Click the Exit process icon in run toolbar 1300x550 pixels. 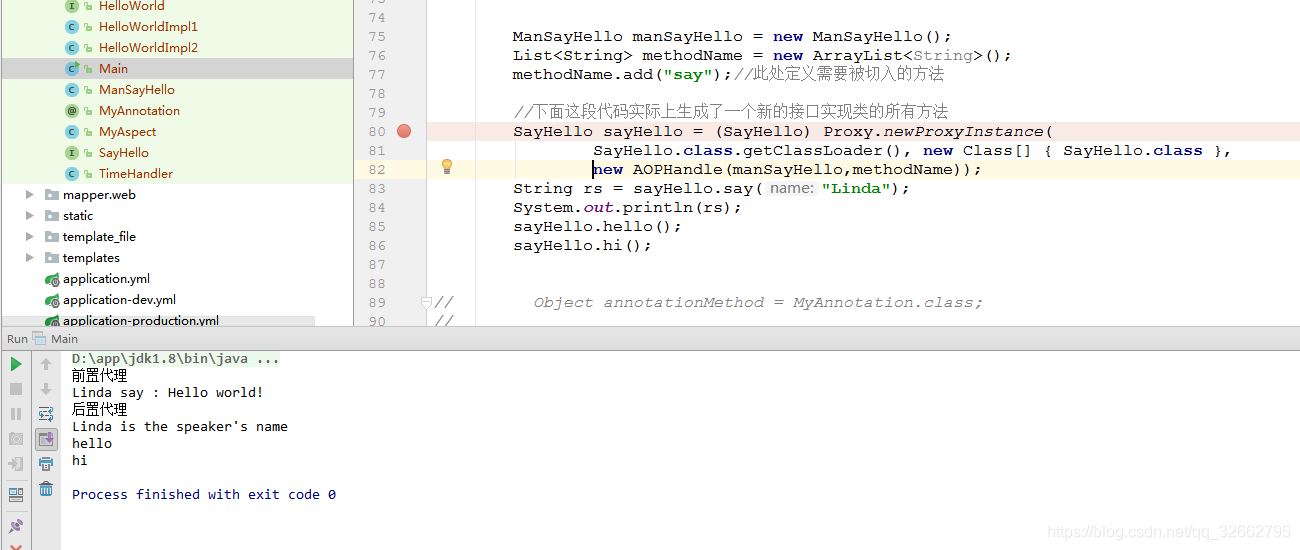[16, 464]
